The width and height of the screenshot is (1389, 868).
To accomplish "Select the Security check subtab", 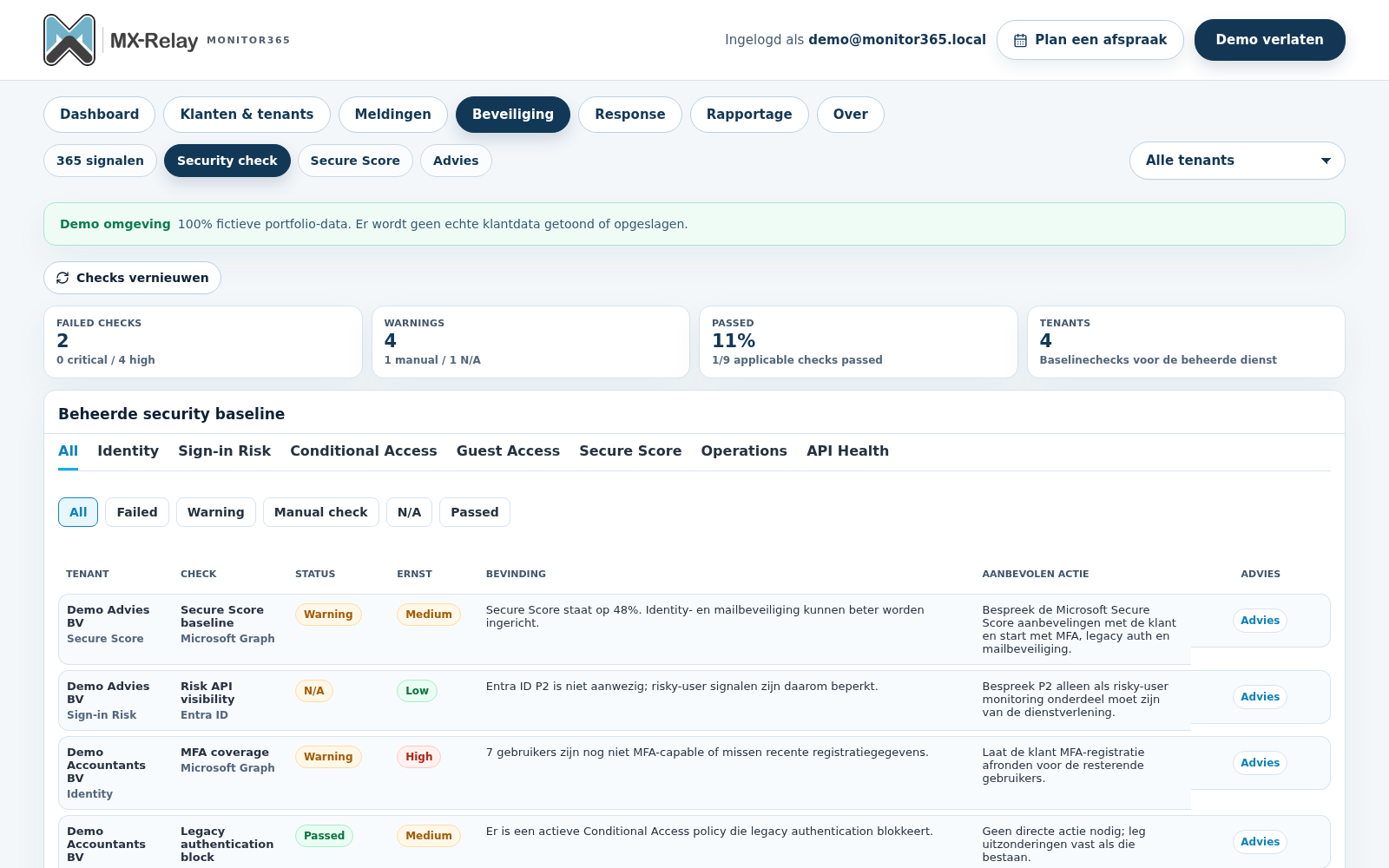I will [x=227, y=161].
